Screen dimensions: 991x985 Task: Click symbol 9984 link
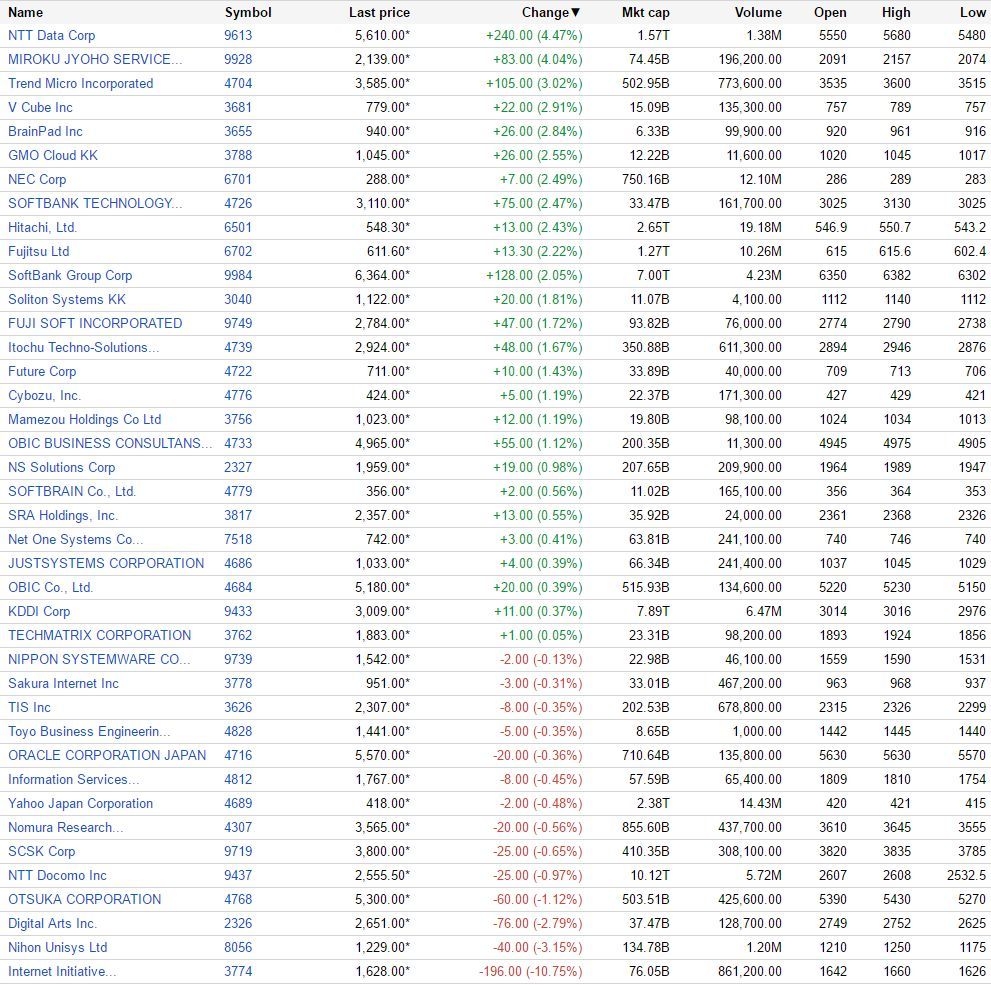click(x=238, y=275)
